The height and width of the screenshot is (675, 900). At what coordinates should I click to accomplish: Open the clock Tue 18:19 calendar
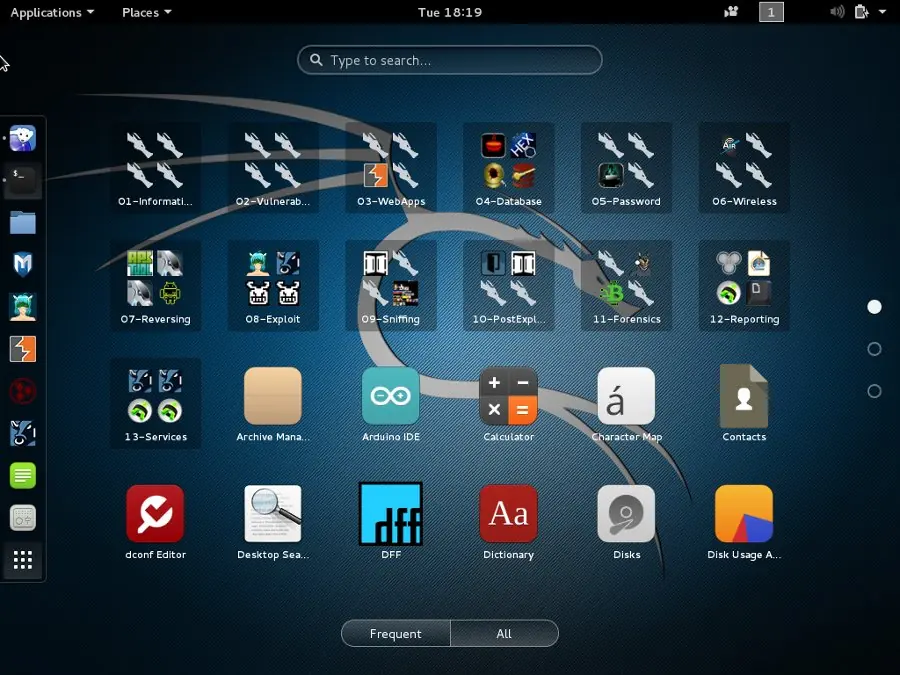tap(450, 12)
